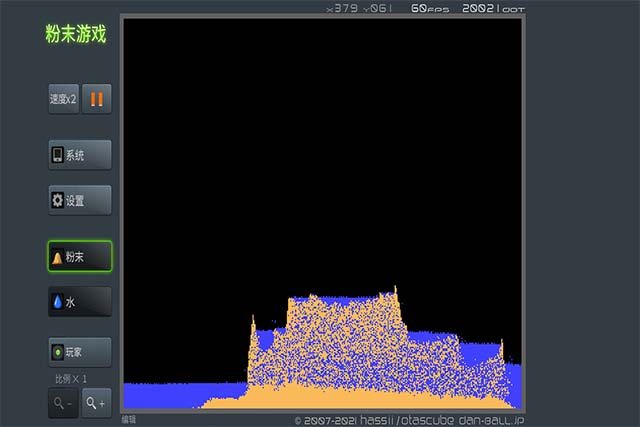Select the 水 water droplet element

point(80,302)
